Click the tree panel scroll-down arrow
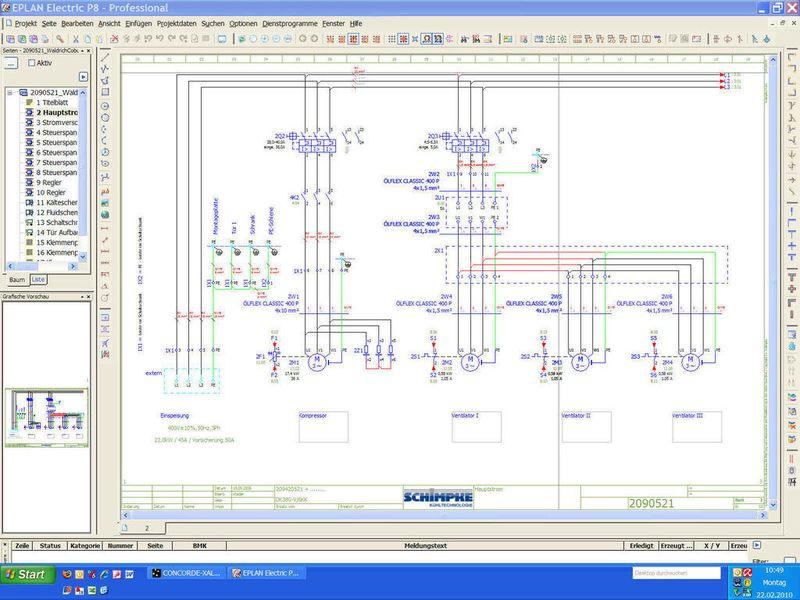This screenshot has width=800, height=600. [83, 257]
